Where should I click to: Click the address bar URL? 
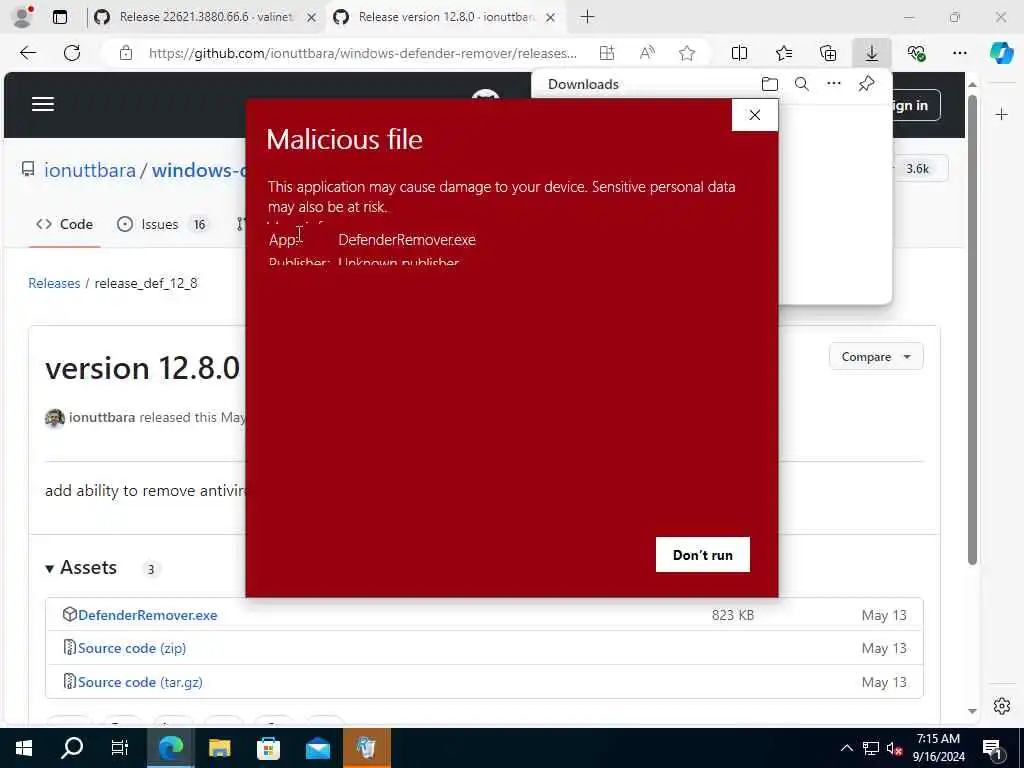click(x=362, y=53)
